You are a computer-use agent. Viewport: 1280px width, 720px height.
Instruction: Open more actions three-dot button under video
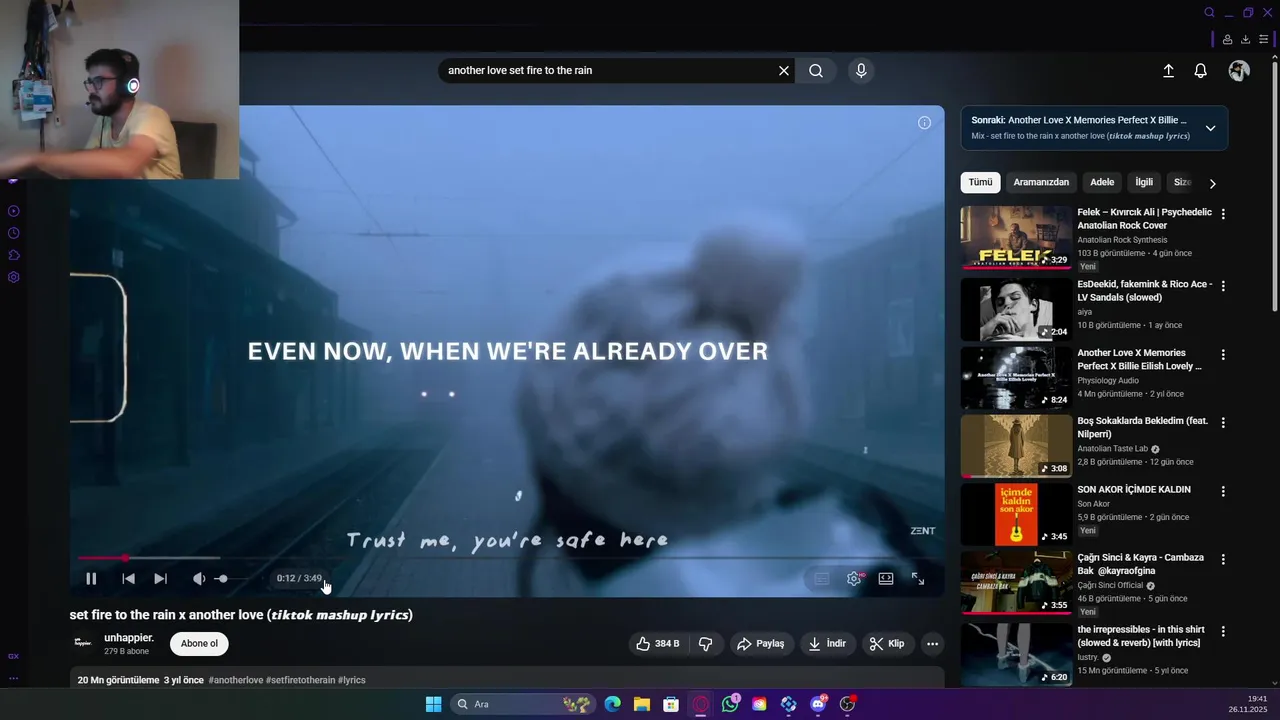[x=932, y=644]
